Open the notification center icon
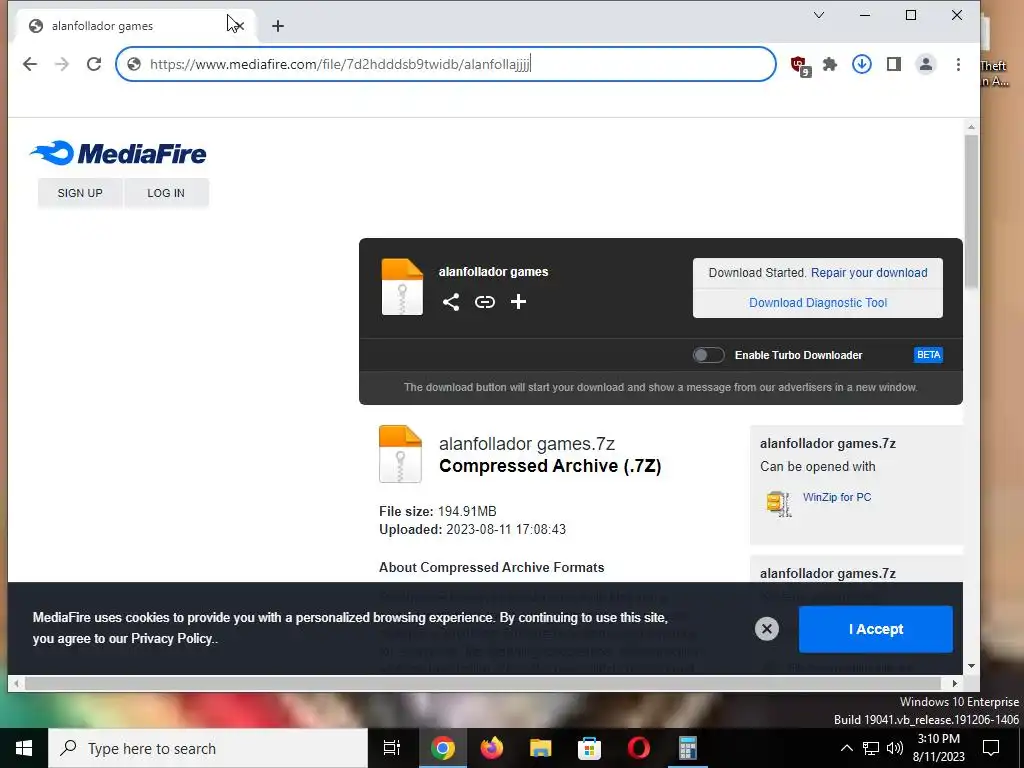The height and width of the screenshot is (768, 1024). click(991, 748)
